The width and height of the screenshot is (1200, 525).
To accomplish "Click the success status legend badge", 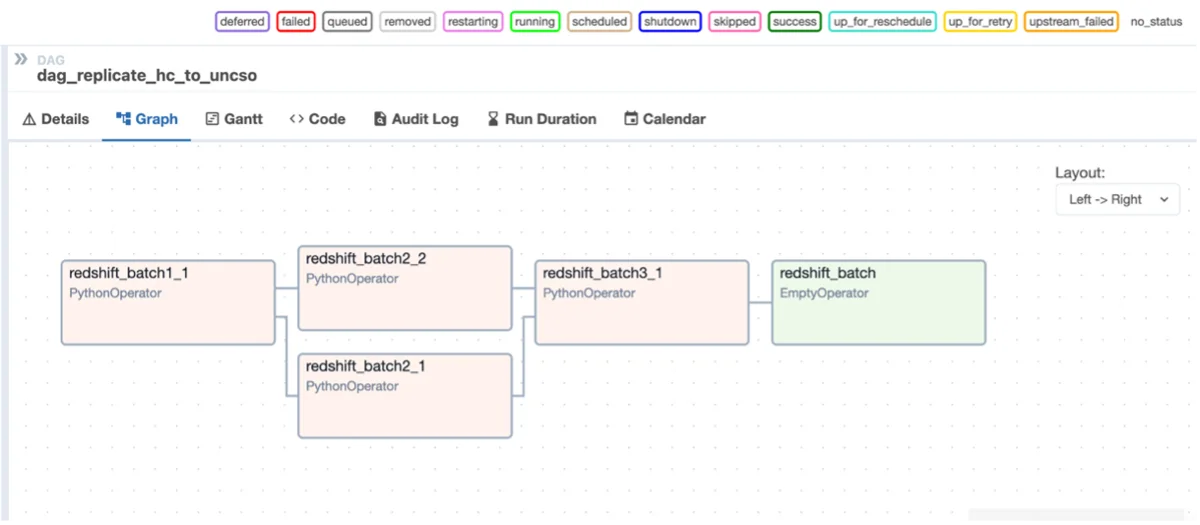I will (795, 21).
